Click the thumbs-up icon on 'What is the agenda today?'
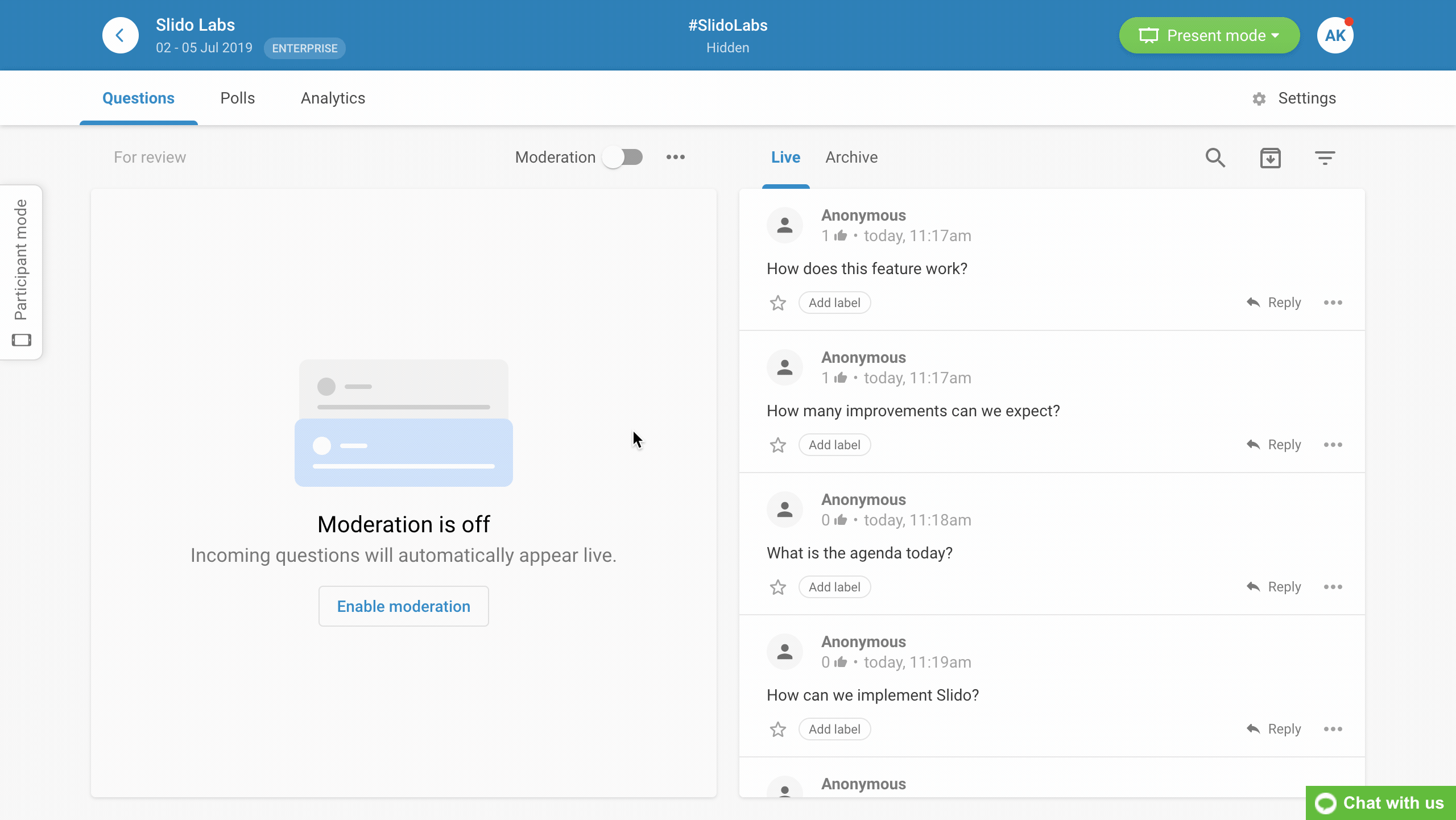 tap(841, 520)
